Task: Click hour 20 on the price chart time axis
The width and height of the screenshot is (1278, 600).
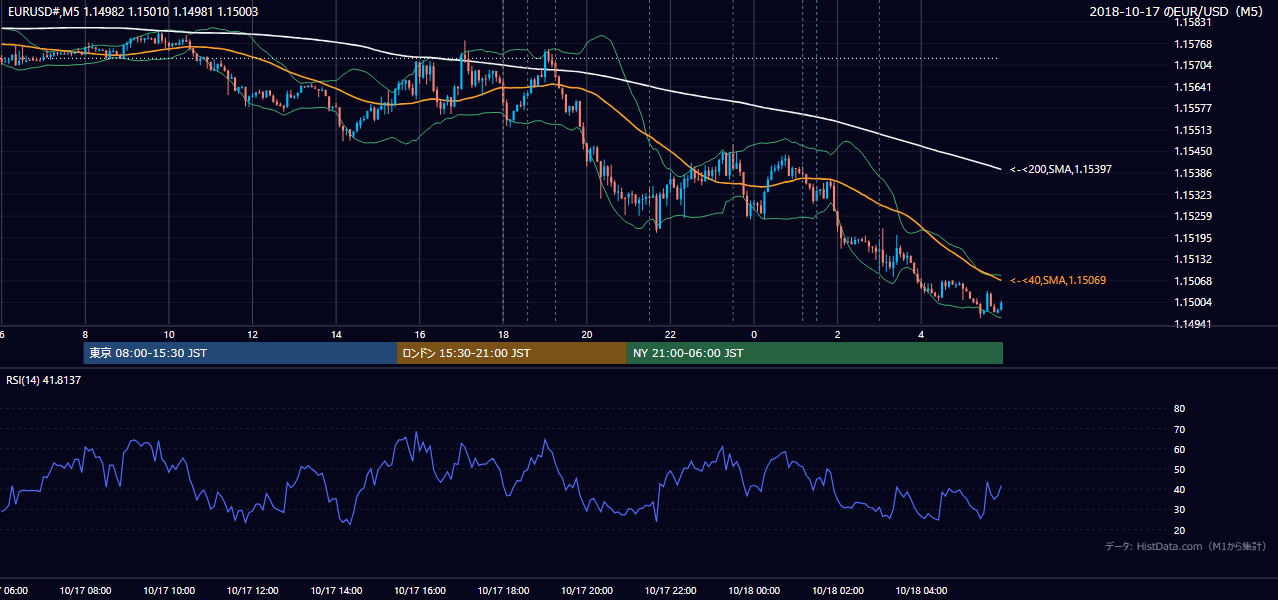Action: tap(587, 334)
